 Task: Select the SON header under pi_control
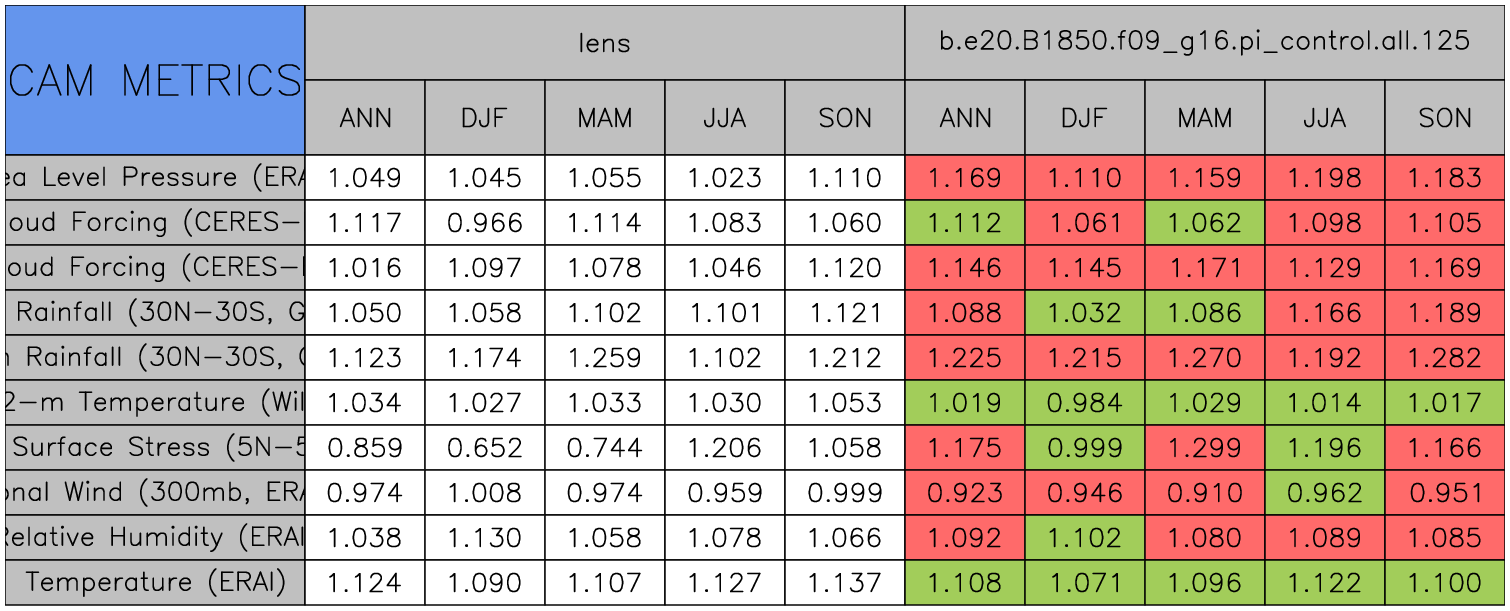pos(1445,118)
